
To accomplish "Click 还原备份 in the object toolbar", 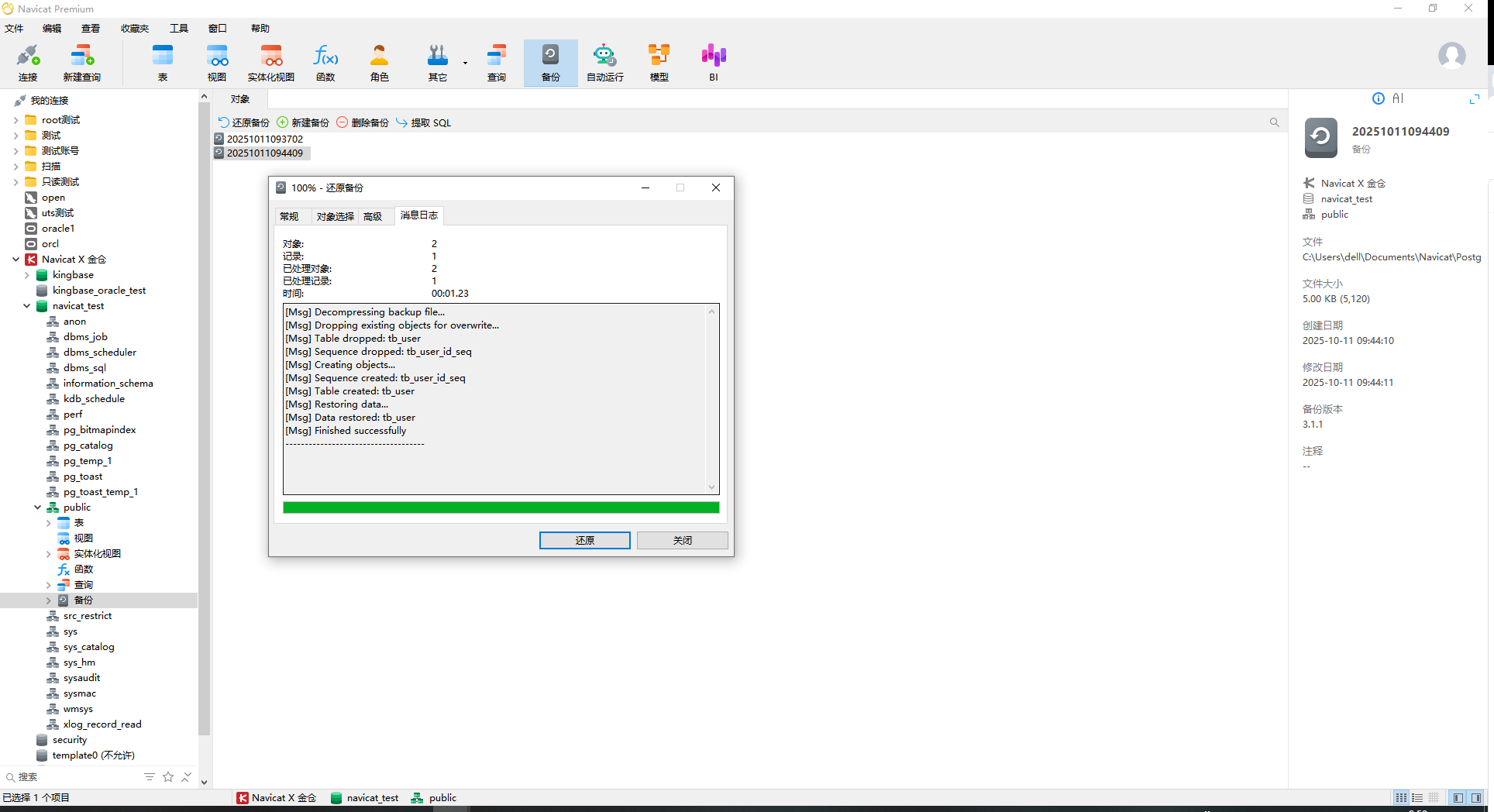I will pyautogui.click(x=244, y=122).
